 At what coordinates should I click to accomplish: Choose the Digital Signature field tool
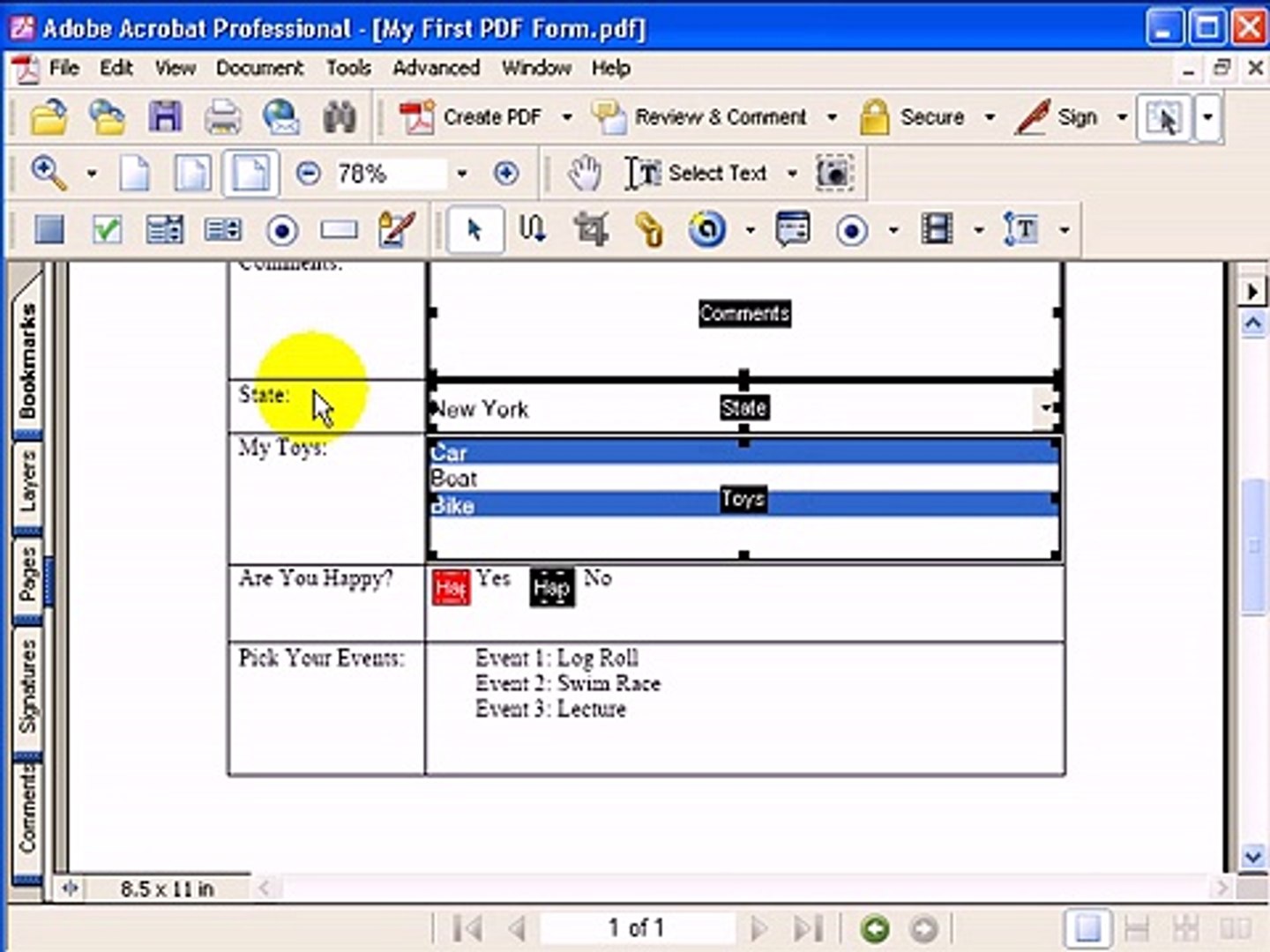click(397, 229)
